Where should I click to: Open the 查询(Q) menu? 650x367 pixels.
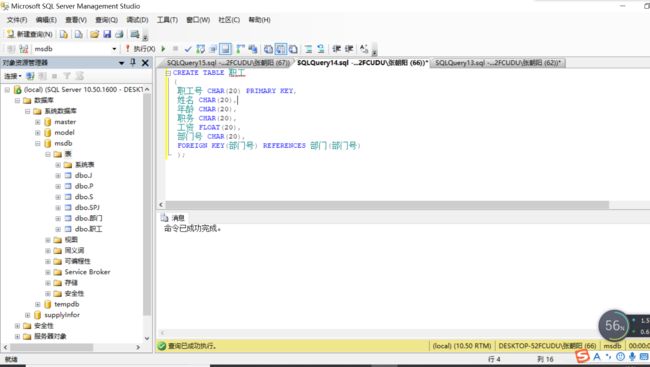106,20
